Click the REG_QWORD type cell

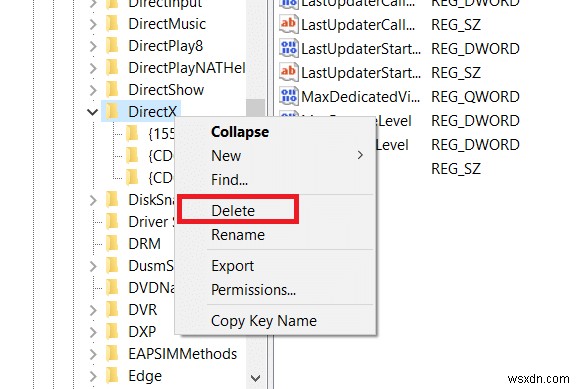pyautogui.click(x=475, y=97)
